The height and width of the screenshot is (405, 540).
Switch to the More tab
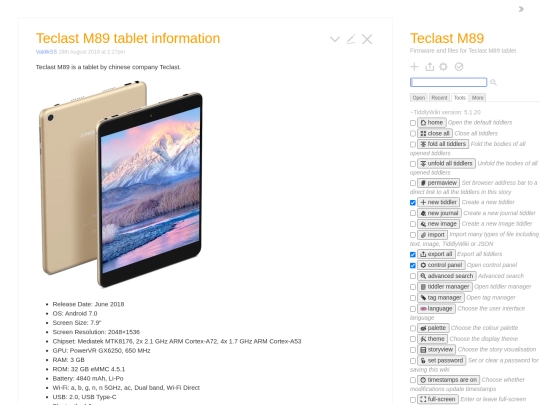pyautogui.click(x=477, y=98)
